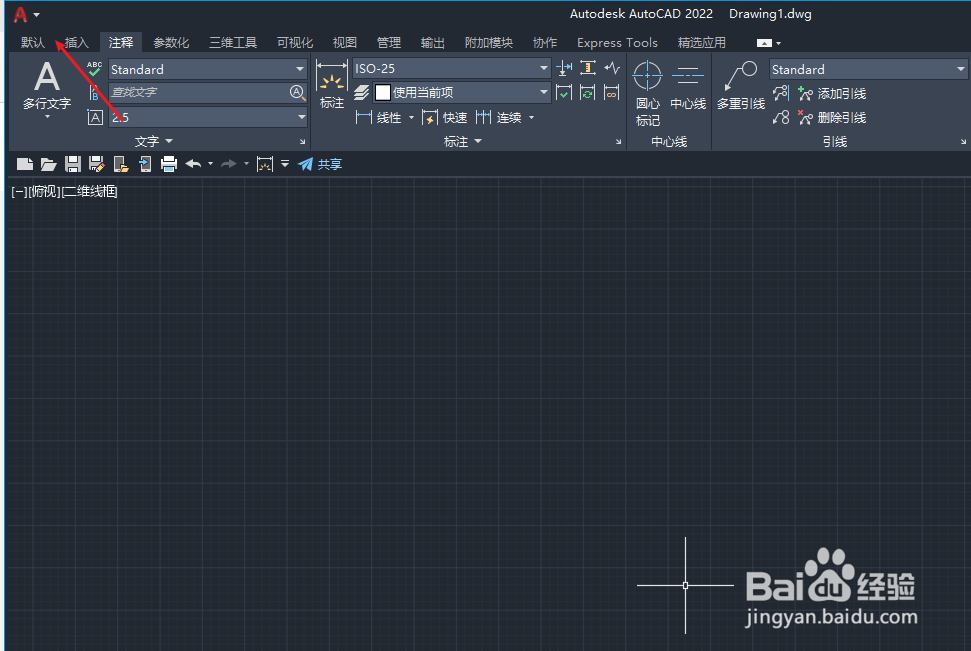Click the printer plot icon

tap(169, 164)
